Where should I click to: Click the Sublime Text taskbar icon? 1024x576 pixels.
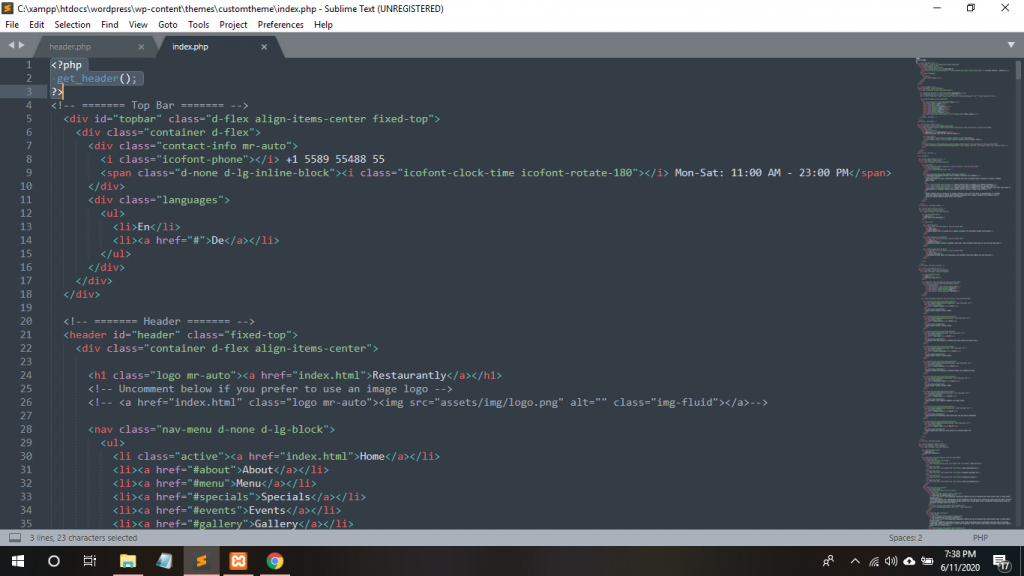click(201, 561)
